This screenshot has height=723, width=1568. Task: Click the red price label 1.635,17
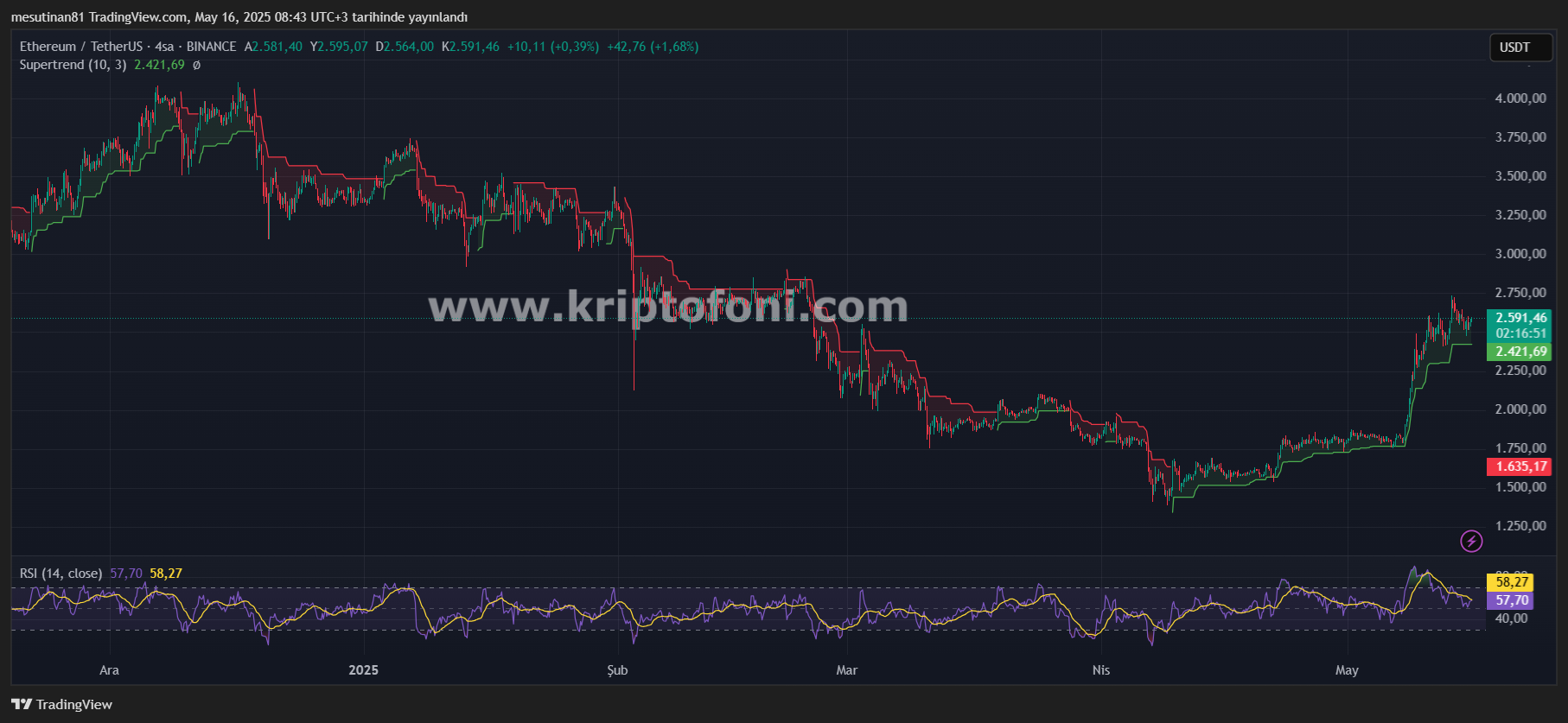tap(1520, 466)
